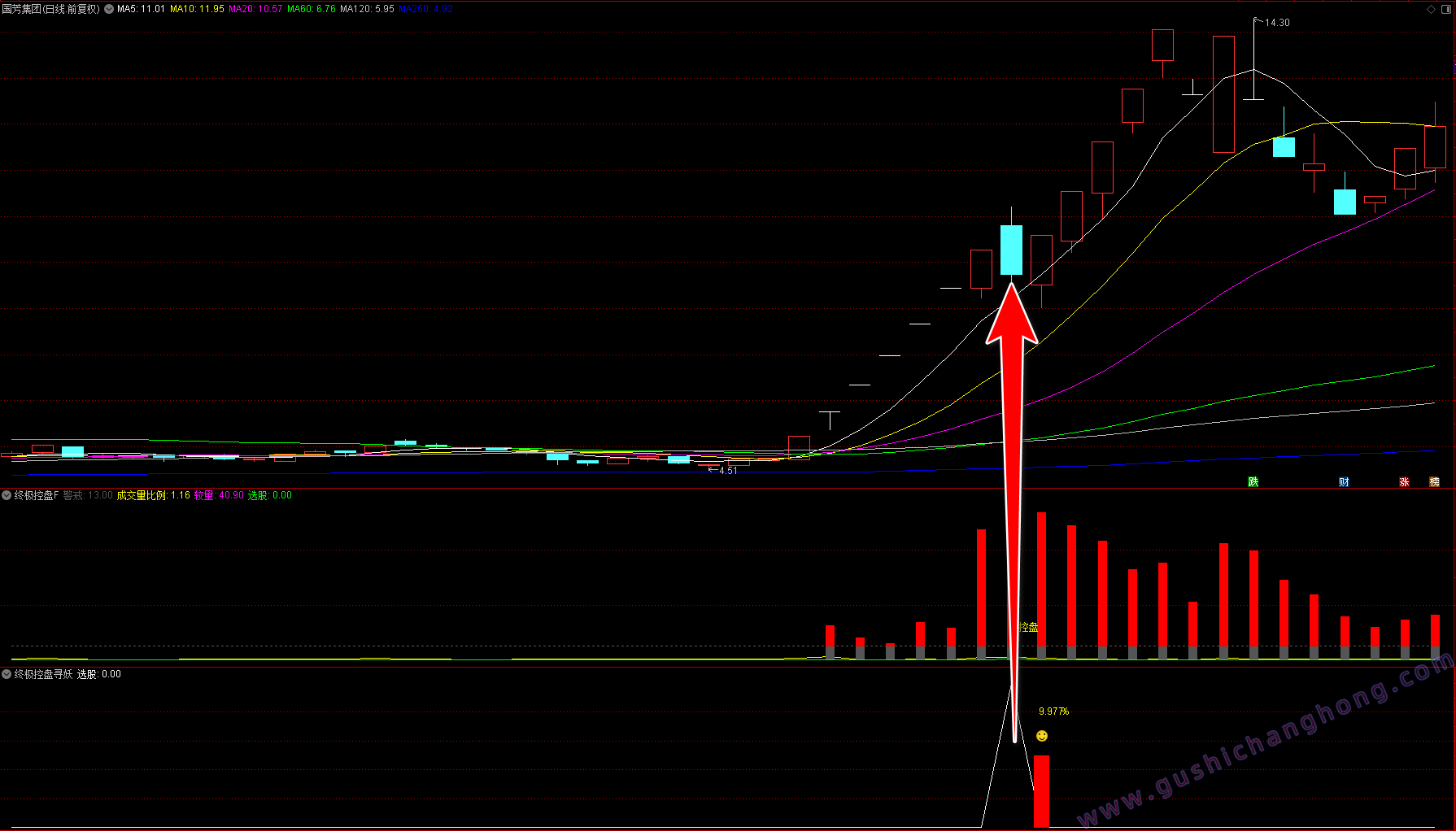Click the yellow 控盘 label in volume panel
The height and width of the screenshot is (831, 1456).
1029,627
